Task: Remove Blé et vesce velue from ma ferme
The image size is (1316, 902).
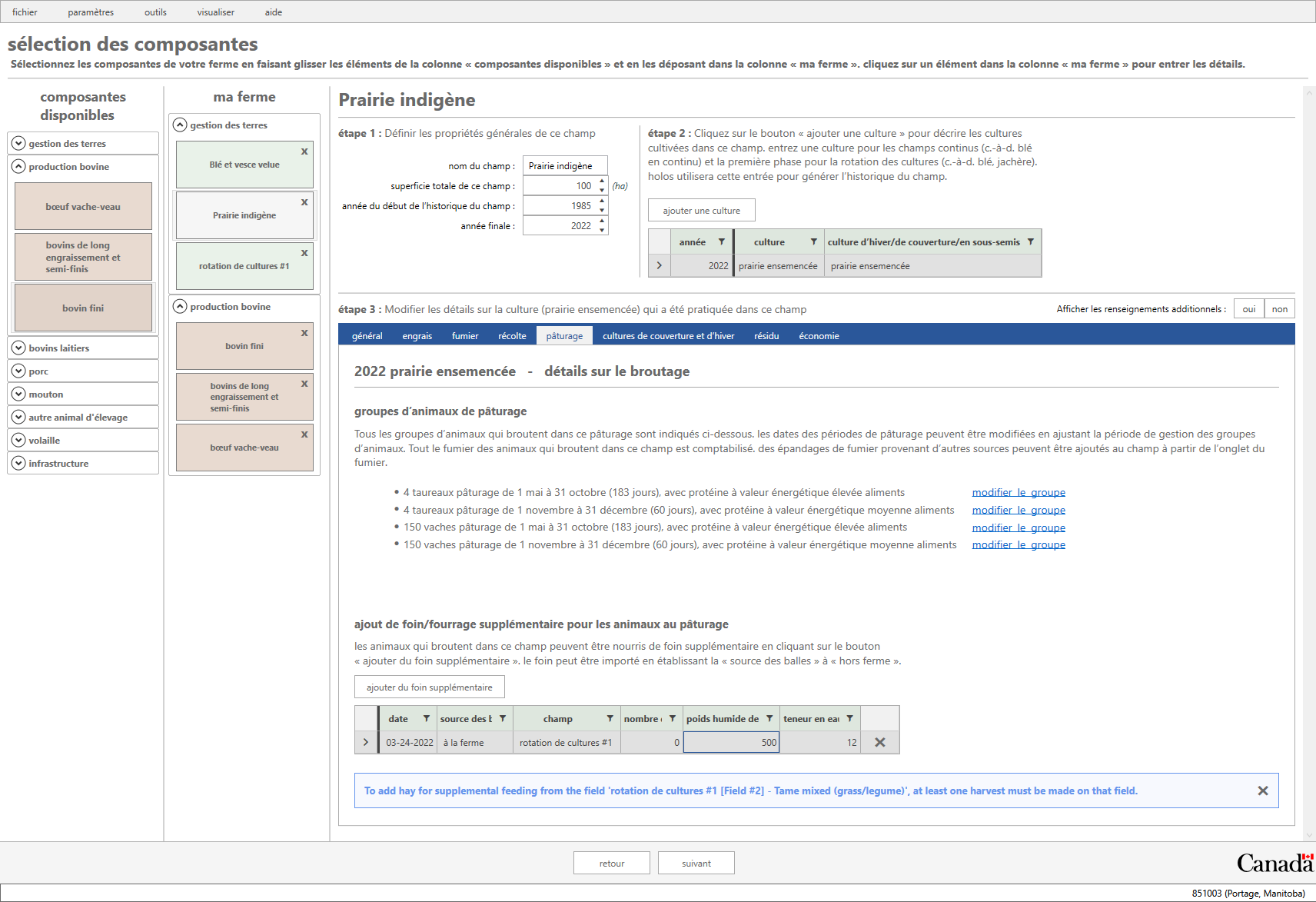Action: point(304,151)
